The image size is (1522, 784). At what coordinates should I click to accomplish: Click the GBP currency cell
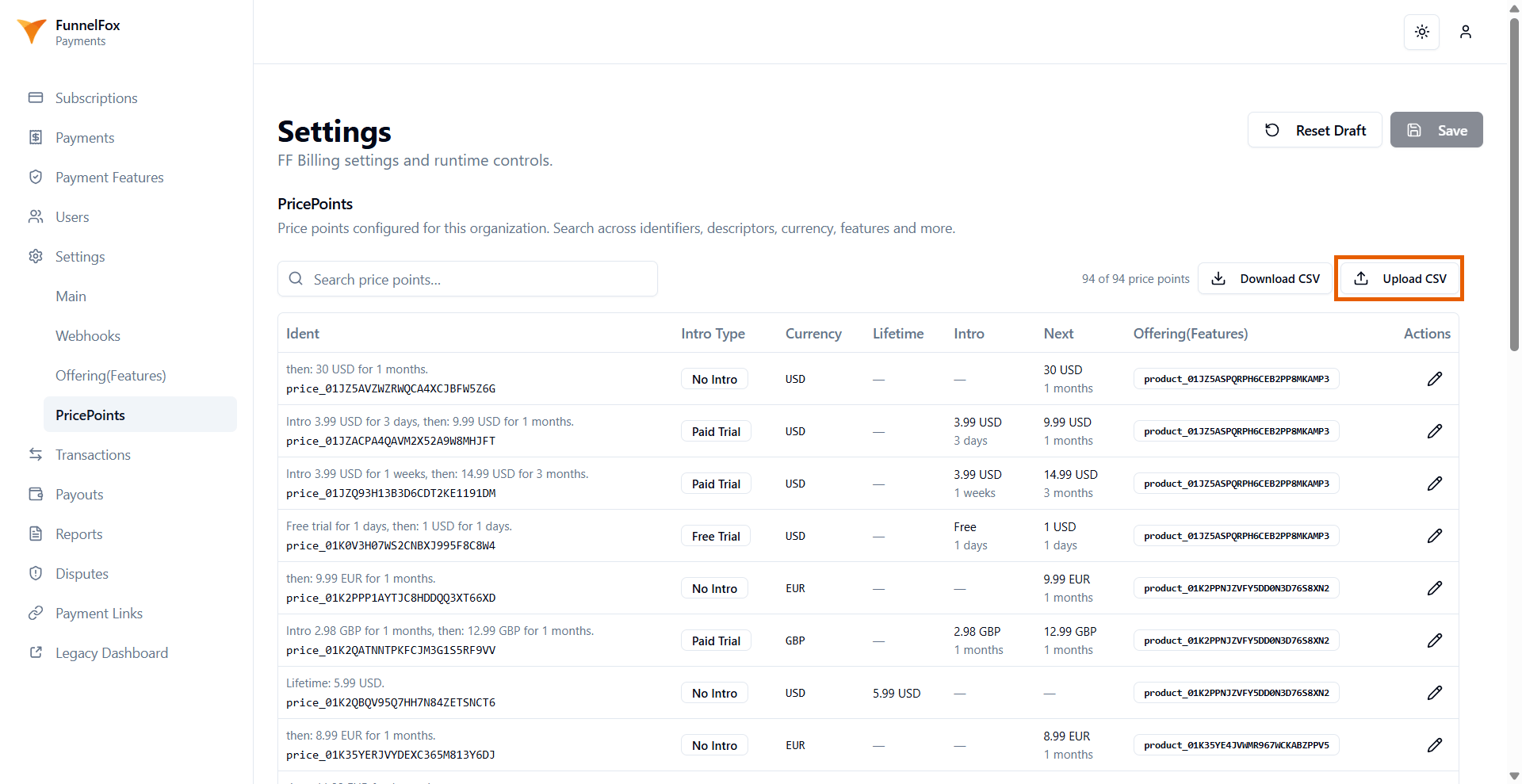click(x=795, y=641)
